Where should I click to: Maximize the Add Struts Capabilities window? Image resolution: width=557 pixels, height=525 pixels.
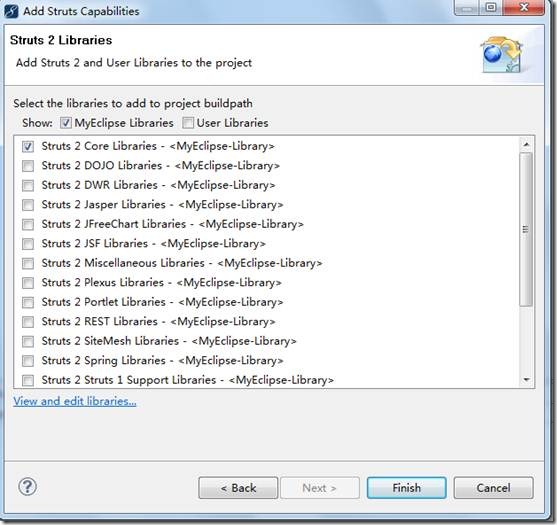(x=491, y=7)
